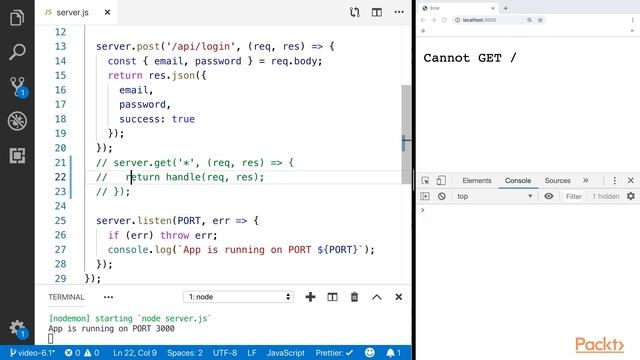Click the 'server.listen' code on line 25
The image size is (640, 360).
tap(134, 220)
